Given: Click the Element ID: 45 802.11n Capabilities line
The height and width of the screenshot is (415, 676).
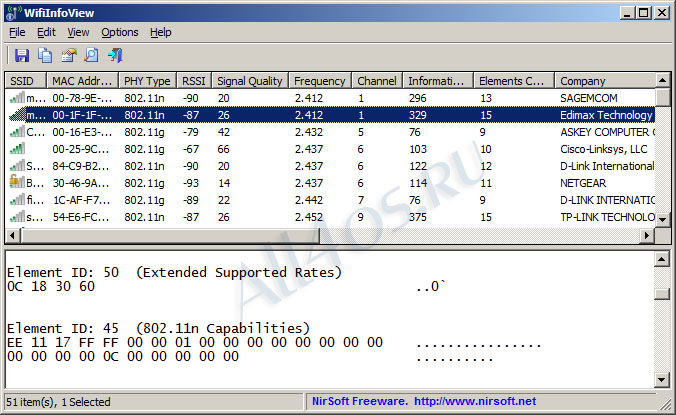Looking at the screenshot, I should [158, 328].
